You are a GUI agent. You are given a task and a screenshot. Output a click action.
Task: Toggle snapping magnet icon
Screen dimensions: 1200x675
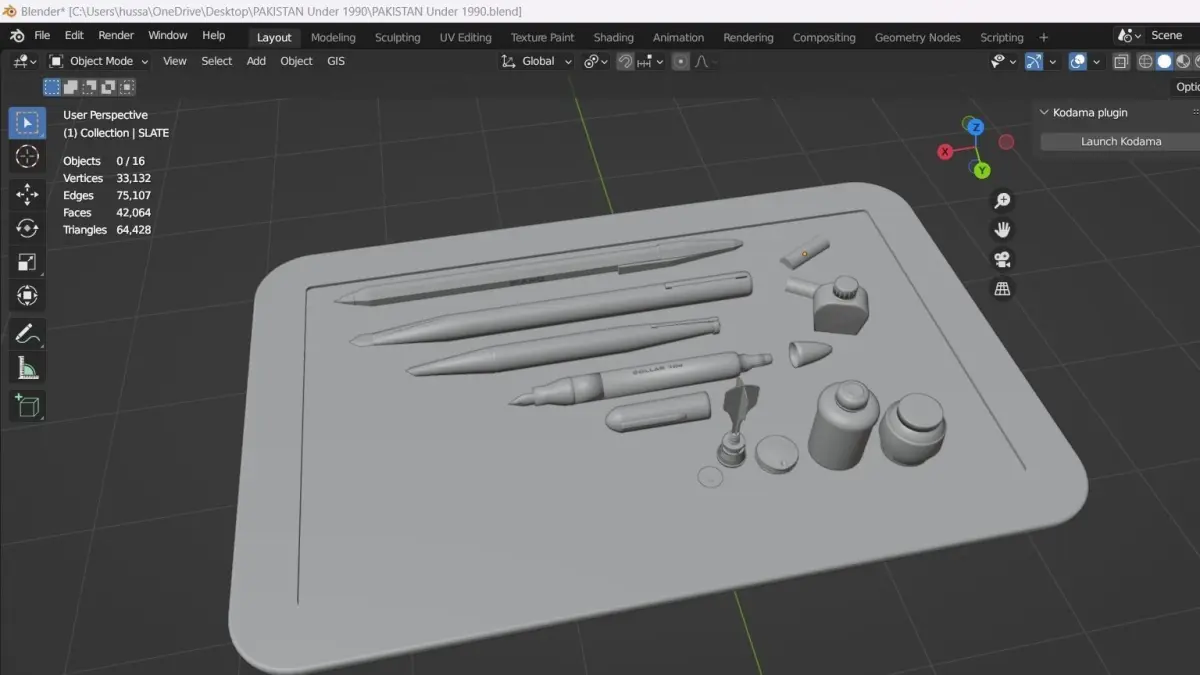[626, 61]
